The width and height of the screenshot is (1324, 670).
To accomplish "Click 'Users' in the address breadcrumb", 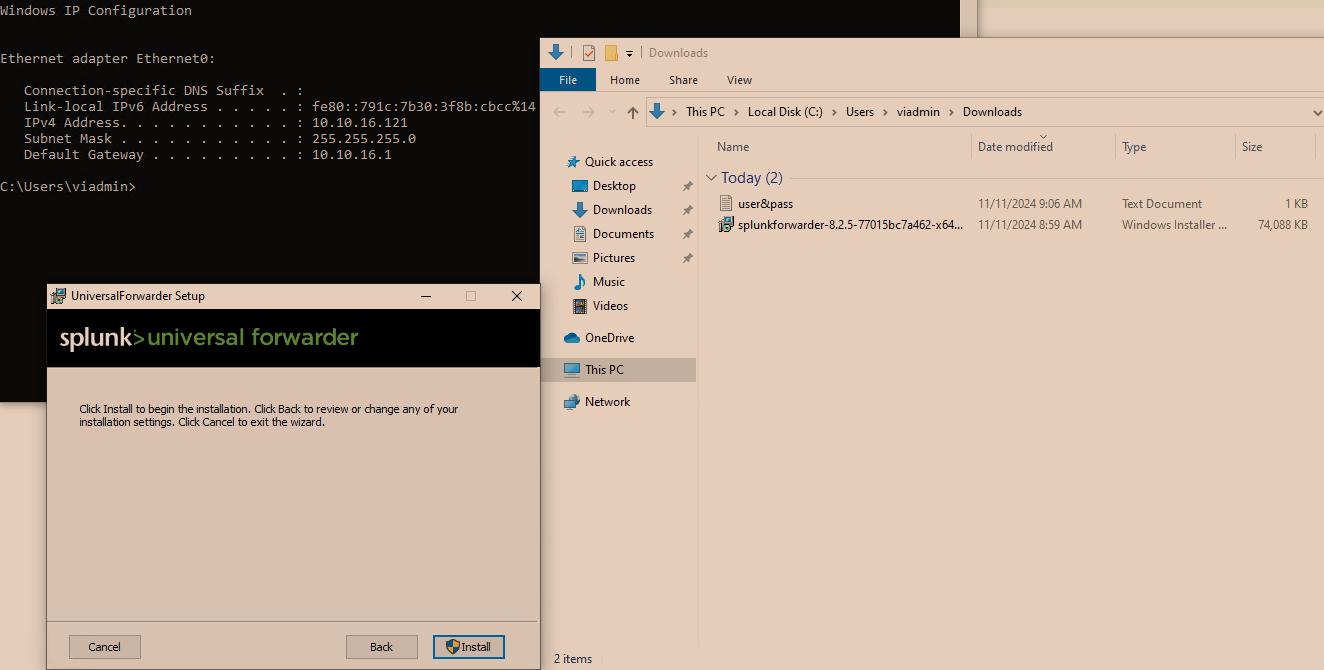I will [860, 112].
